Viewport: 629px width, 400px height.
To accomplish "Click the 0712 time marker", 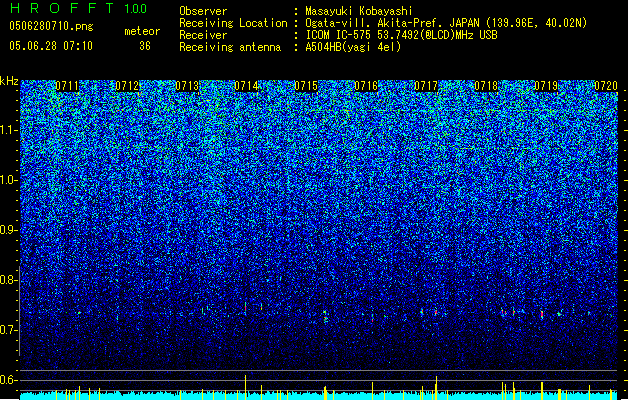I will 127,86.
